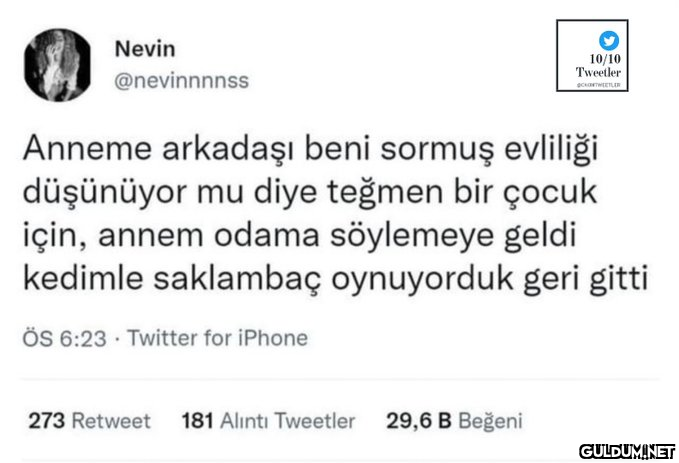The image size is (679, 463).
Task: Click the word saklambaç in the tweet
Action: [x=239, y=278]
